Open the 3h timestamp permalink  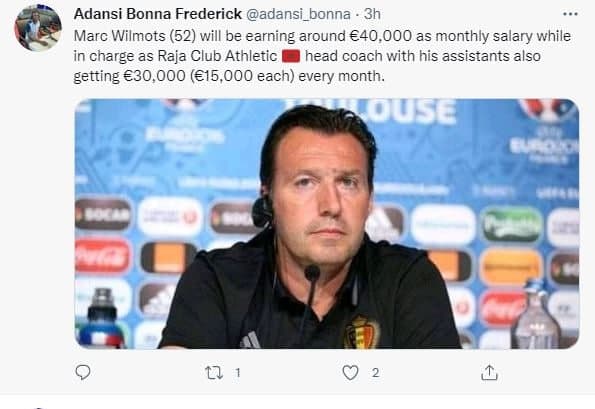[372, 14]
